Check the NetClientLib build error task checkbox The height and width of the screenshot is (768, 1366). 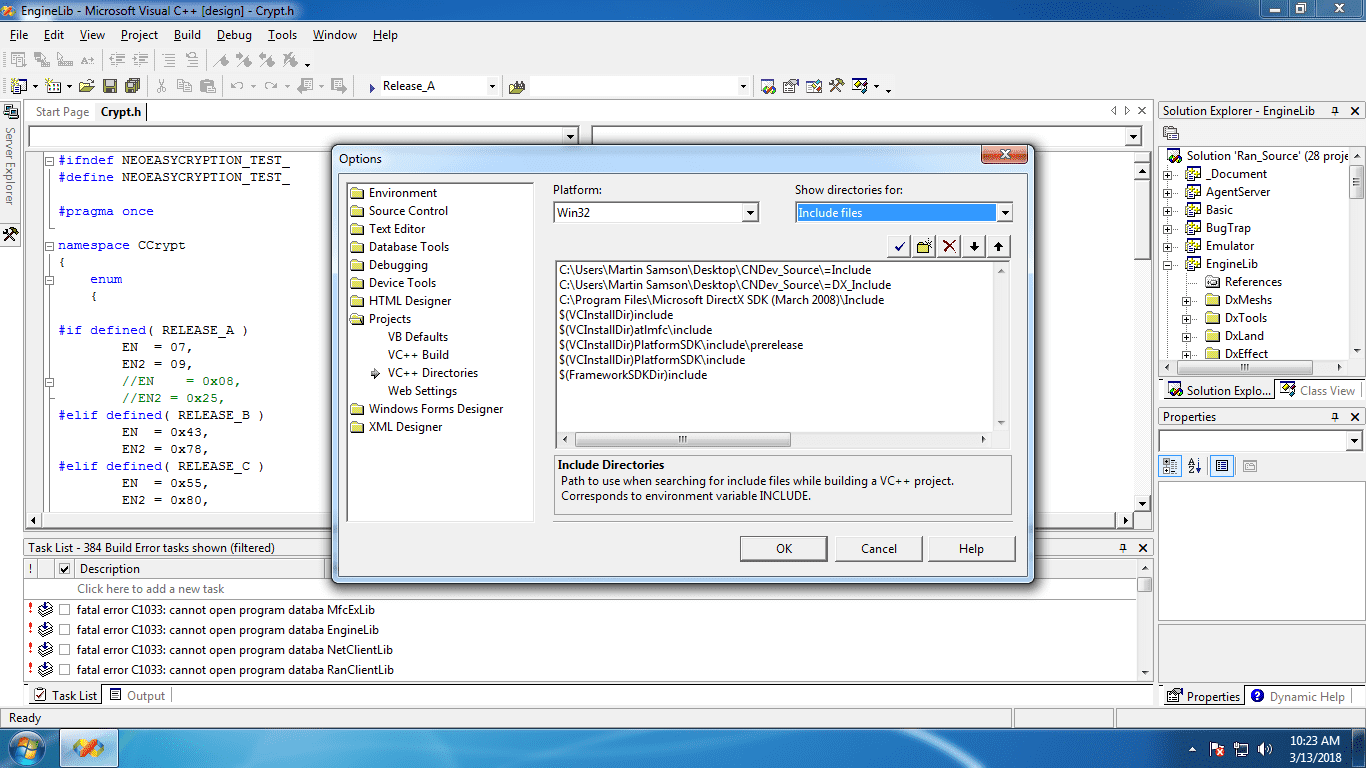65,650
